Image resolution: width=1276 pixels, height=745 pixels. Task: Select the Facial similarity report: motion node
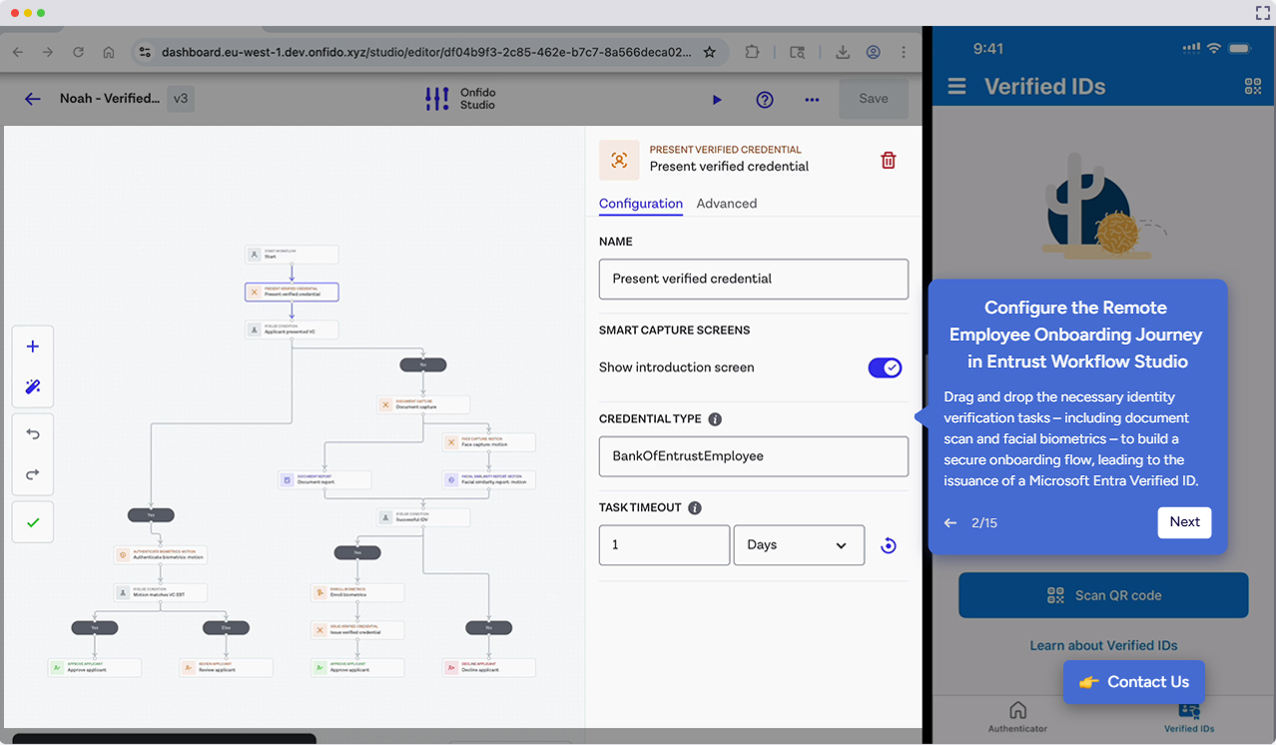(x=489, y=480)
